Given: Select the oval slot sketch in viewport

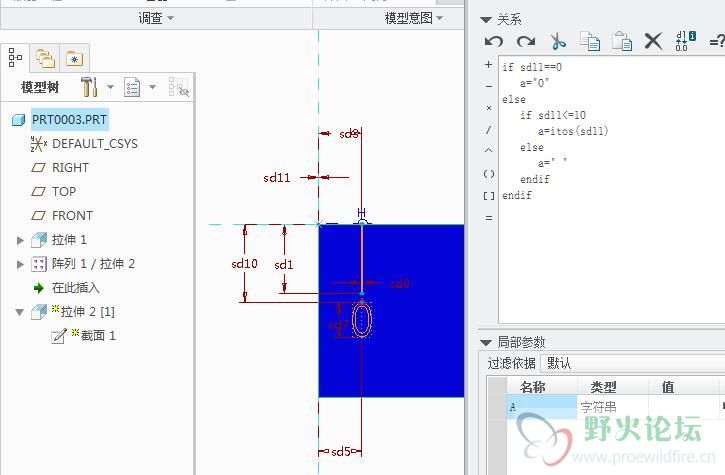Looking at the screenshot, I should coord(362,319).
